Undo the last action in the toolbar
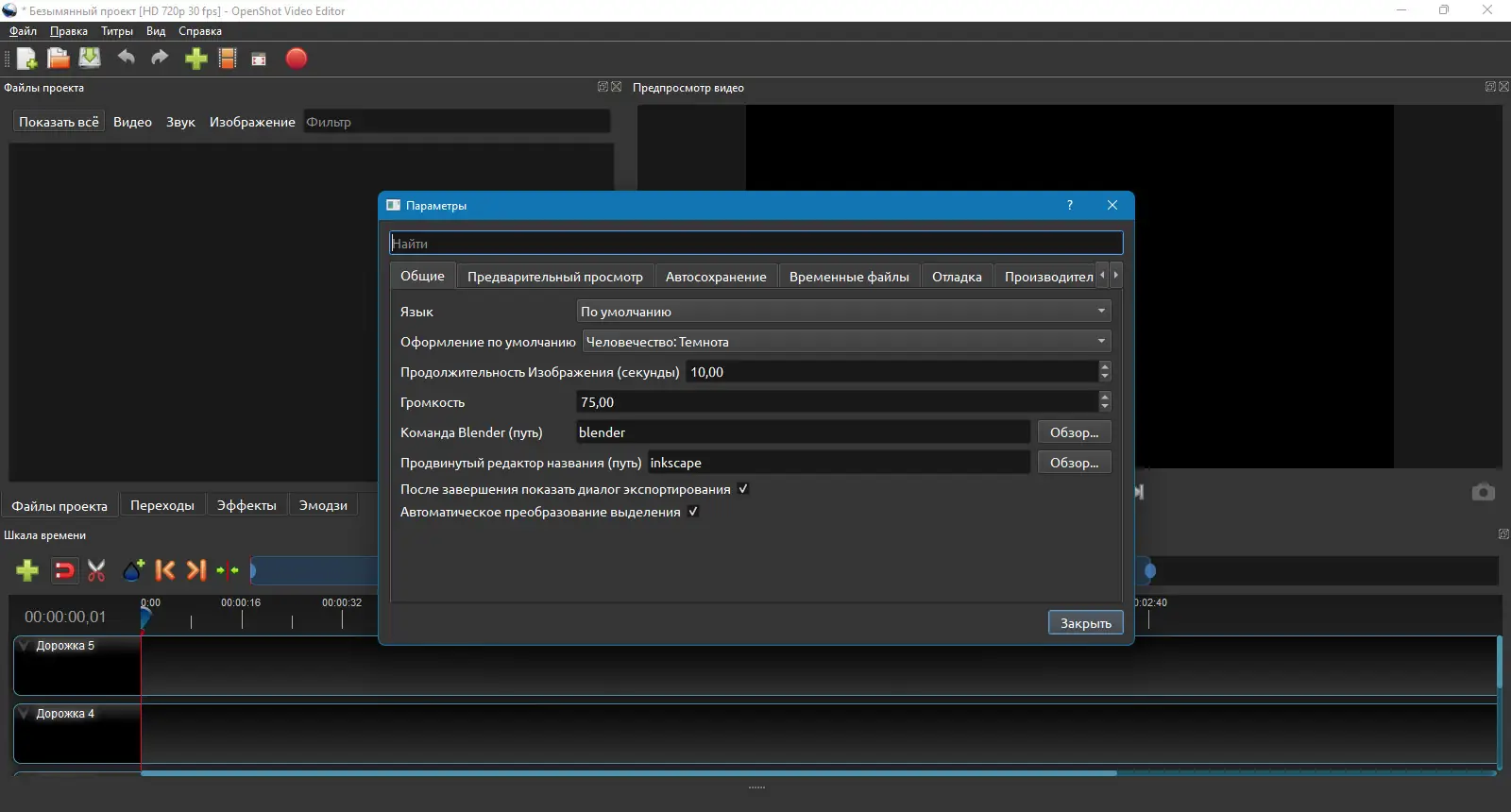The width and height of the screenshot is (1511, 812). point(126,59)
